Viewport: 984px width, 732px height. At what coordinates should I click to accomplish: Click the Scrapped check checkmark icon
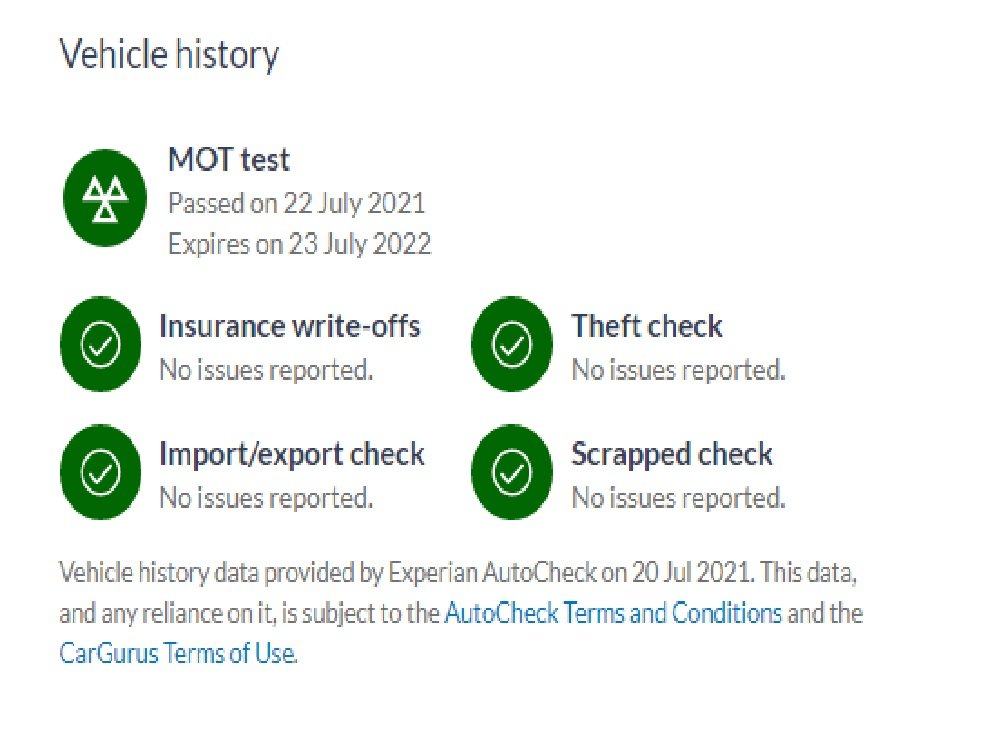[x=512, y=471]
